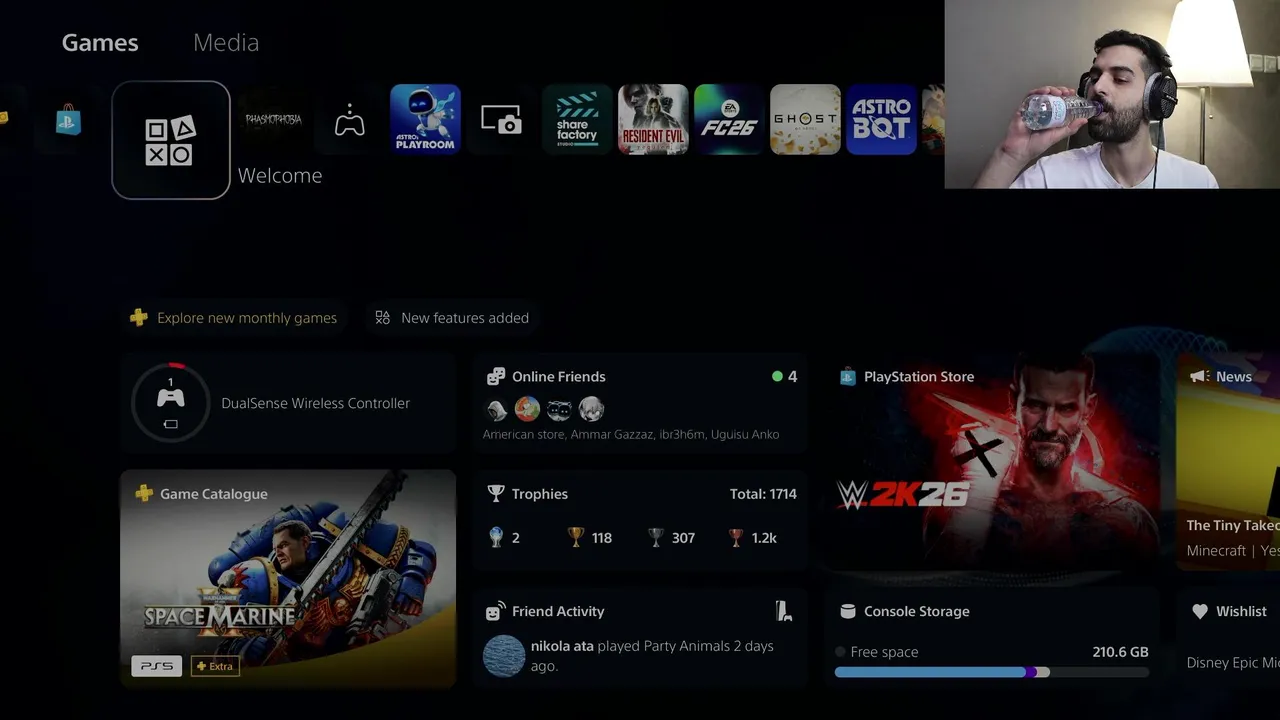Open the Friend Activity card header

(x=545, y=611)
